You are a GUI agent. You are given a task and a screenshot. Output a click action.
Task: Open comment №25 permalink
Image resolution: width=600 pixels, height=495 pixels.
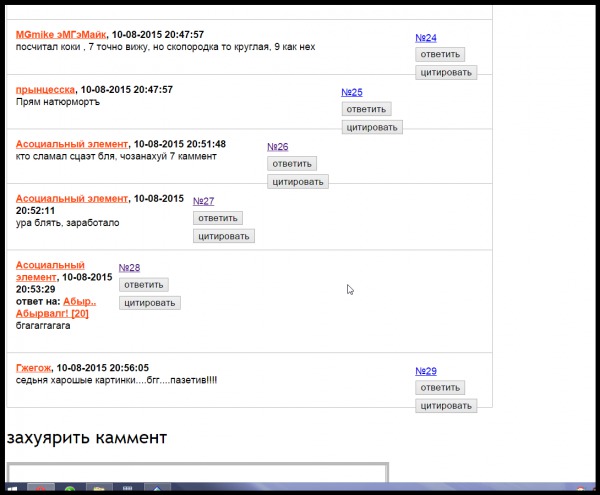[x=352, y=92]
